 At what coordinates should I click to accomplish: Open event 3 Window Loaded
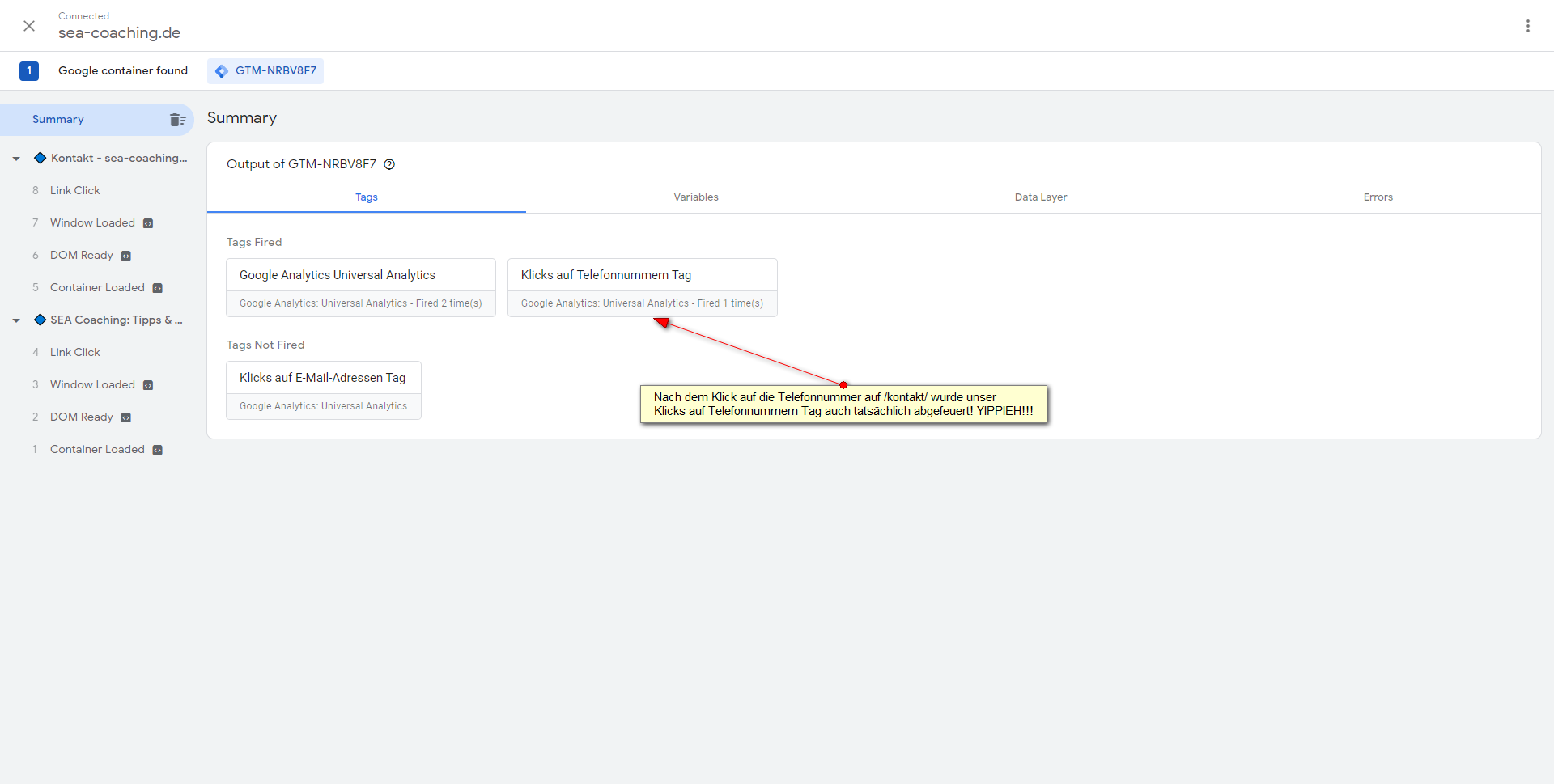tap(92, 384)
